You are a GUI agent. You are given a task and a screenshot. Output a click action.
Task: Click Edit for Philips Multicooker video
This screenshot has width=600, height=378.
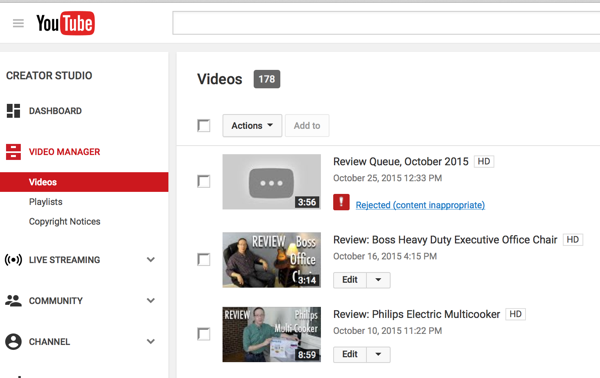[x=350, y=355]
